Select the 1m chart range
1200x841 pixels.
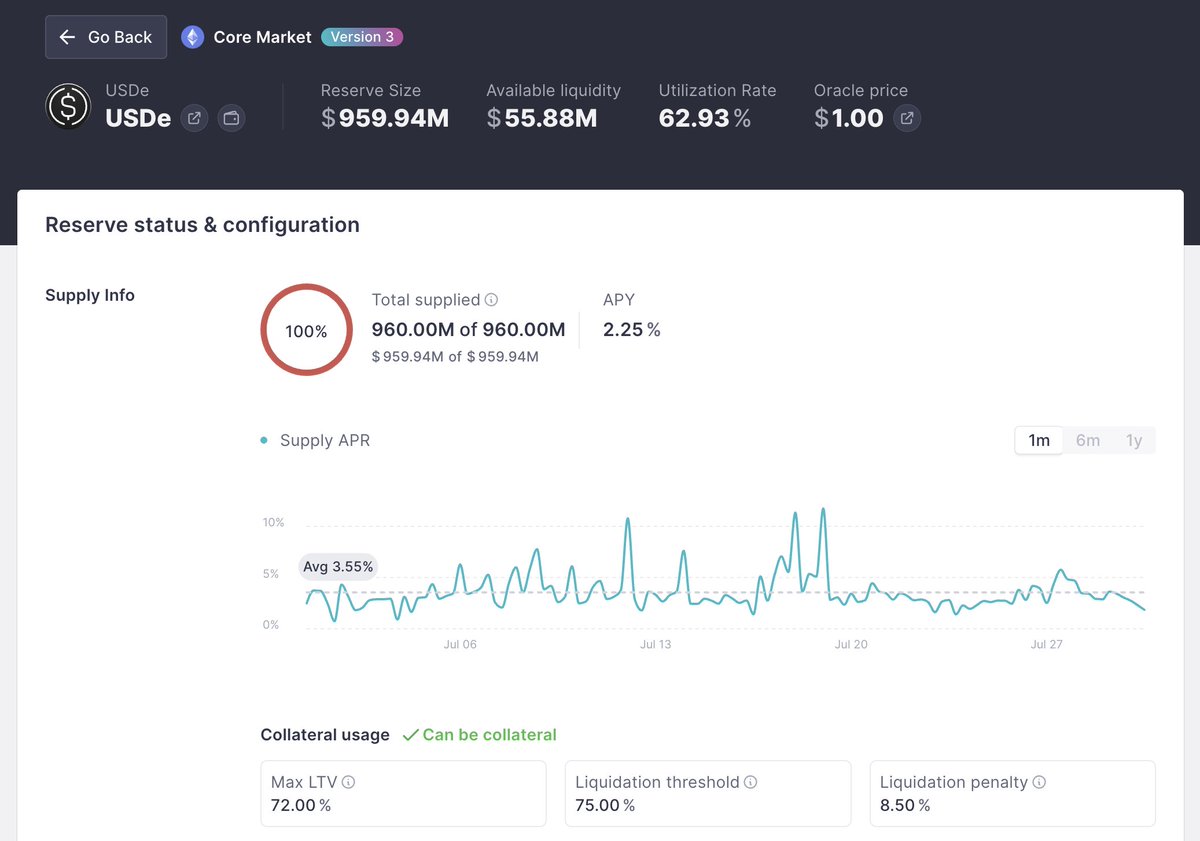click(x=1039, y=440)
